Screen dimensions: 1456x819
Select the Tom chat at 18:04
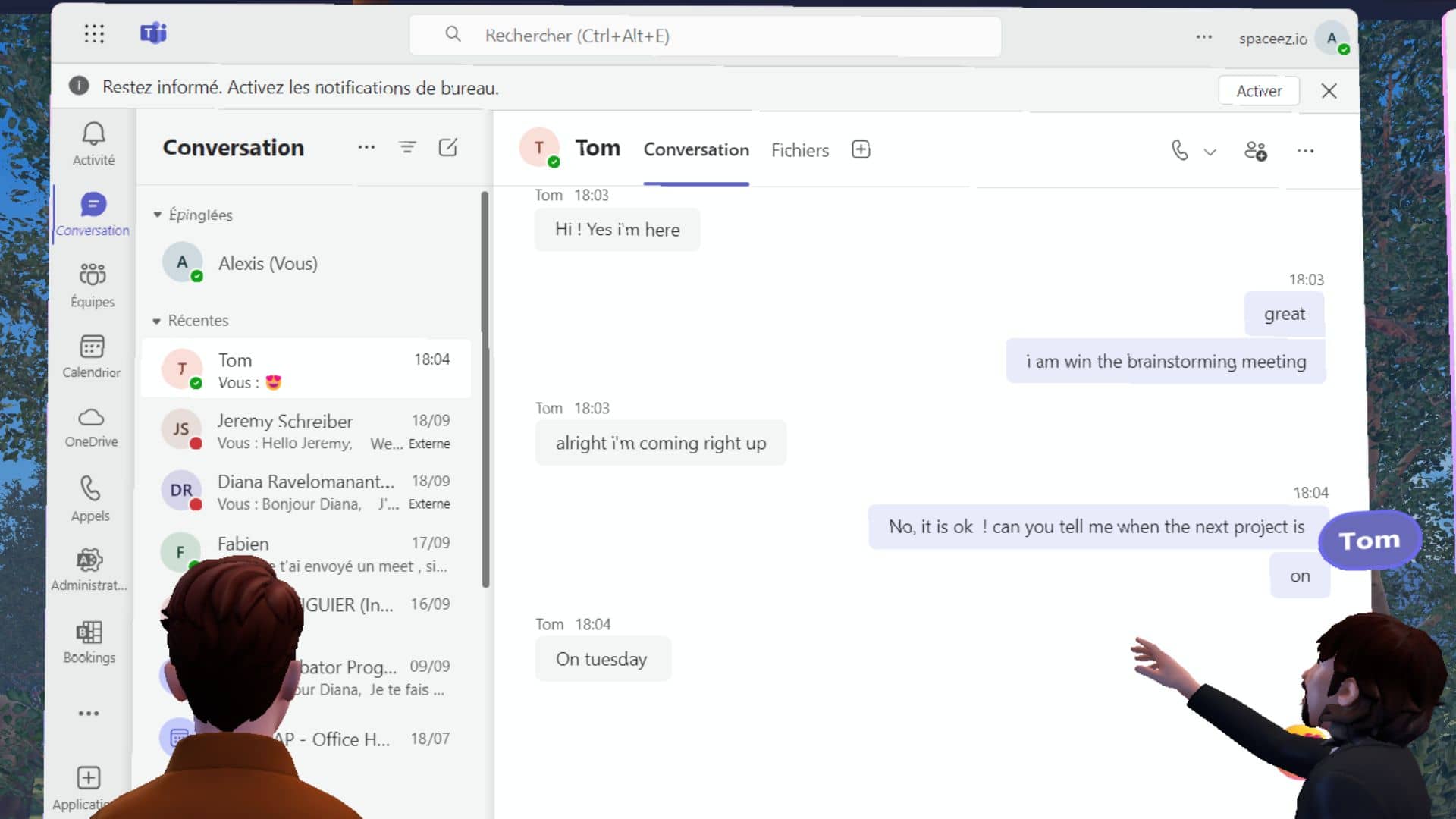pos(306,369)
